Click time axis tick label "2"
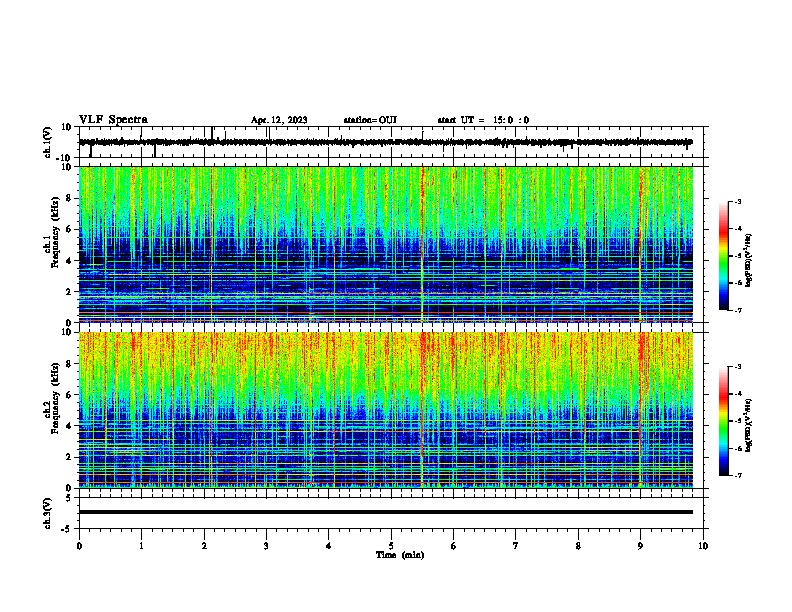 point(204,546)
